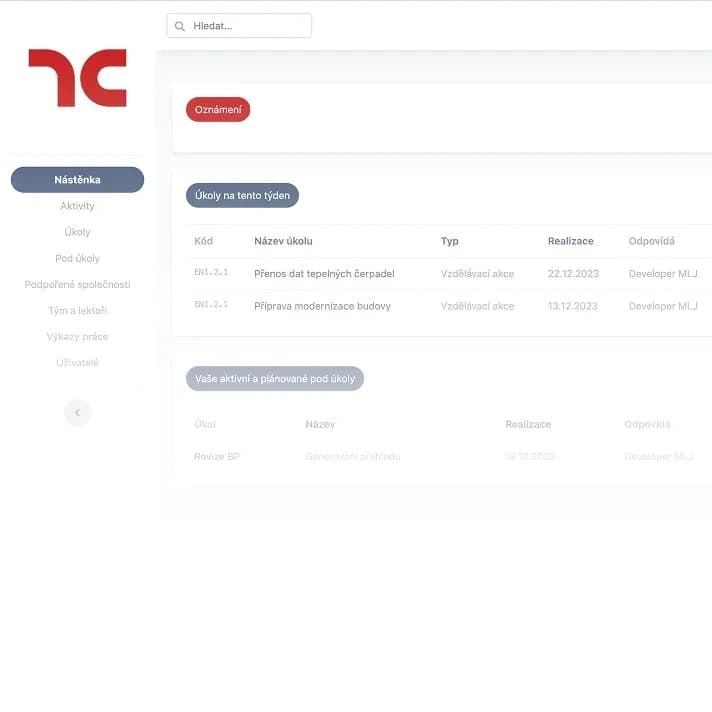Open Uživatelé in sidebar
This screenshot has height=712, width=712.
pyautogui.click(x=78, y=363)
